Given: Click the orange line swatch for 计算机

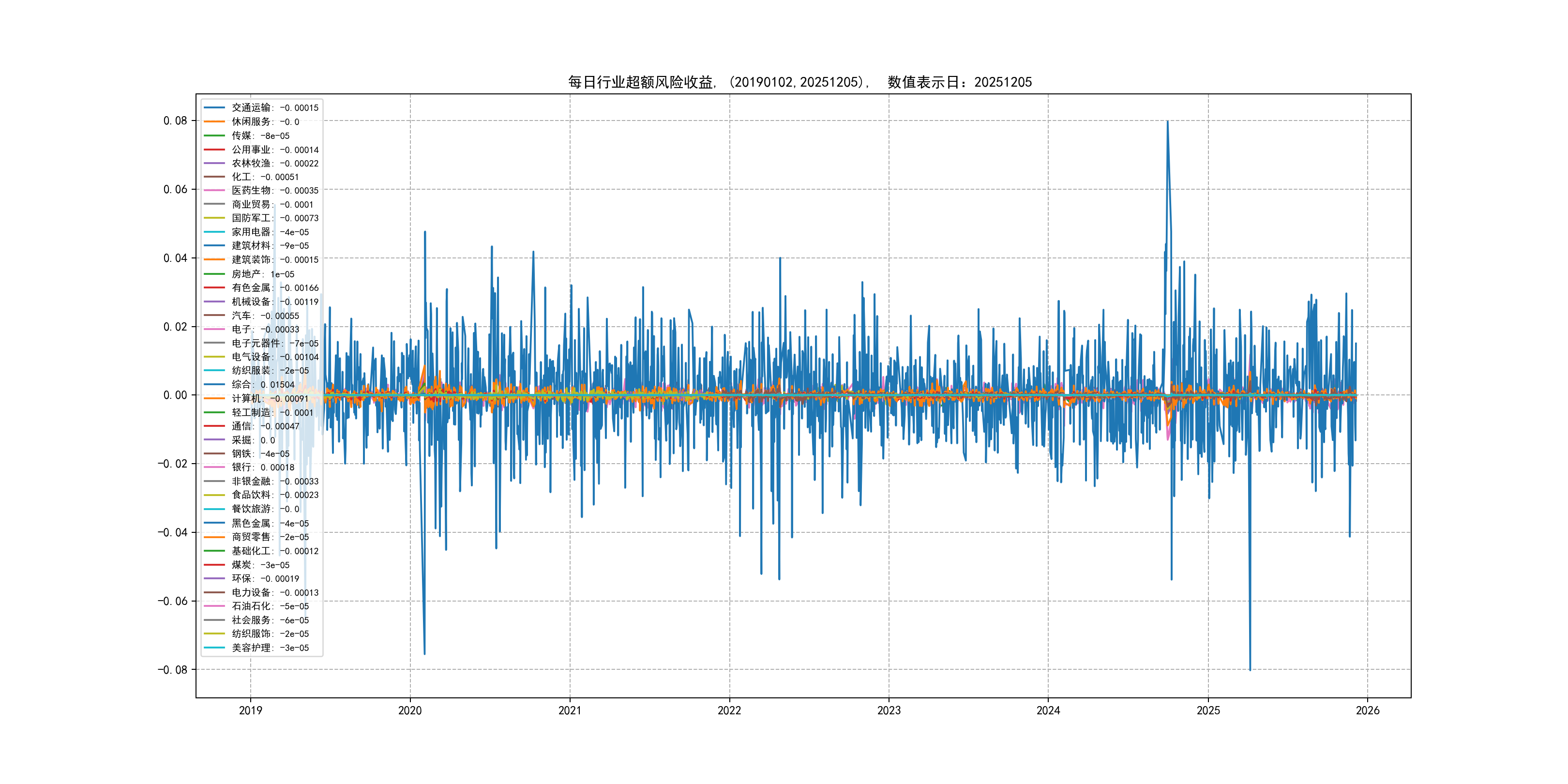Looking at the screenshot, I should coord(214,398).
